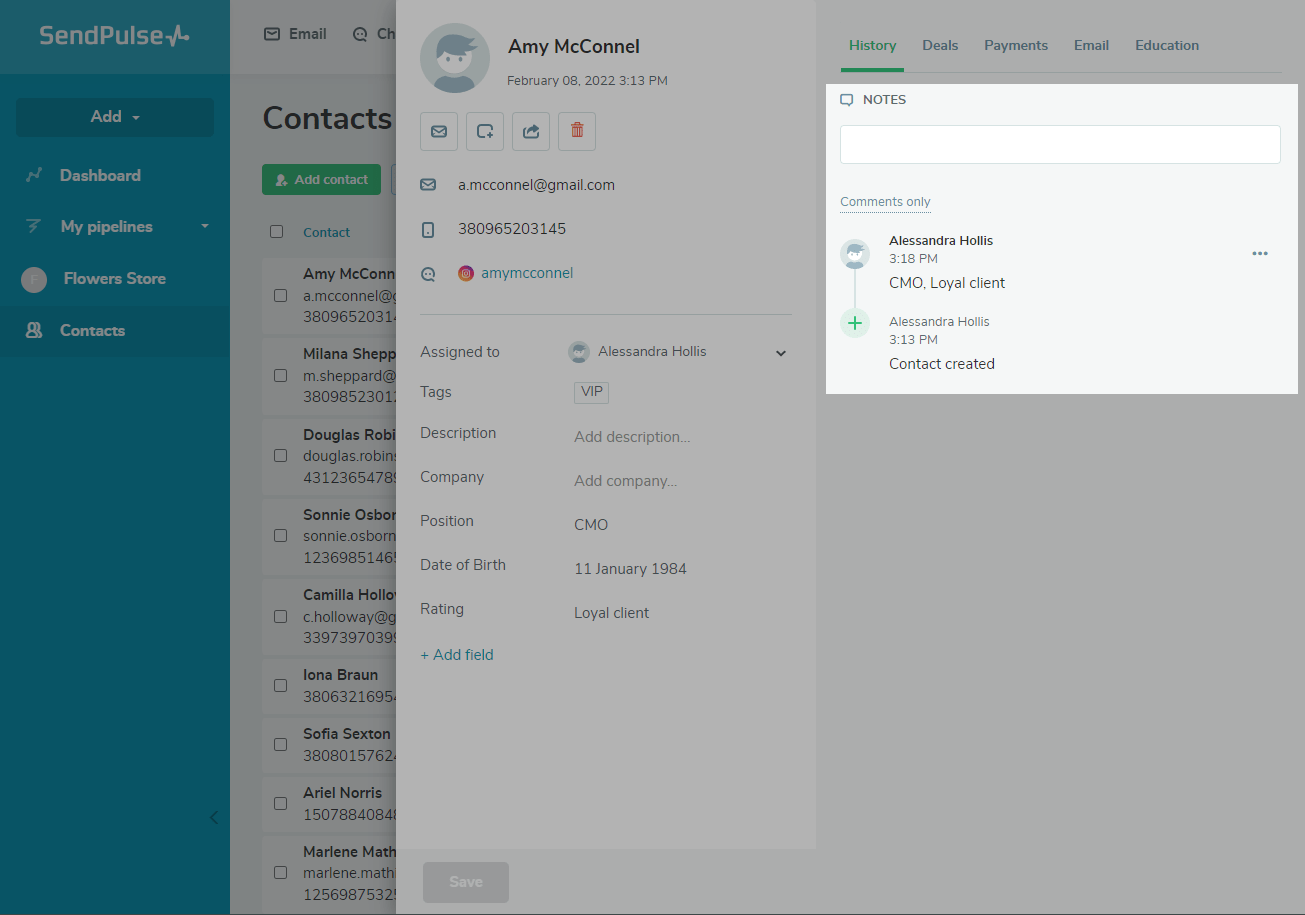Image resolution: width=1305 pixels, height=915 pixels.
Task: Click the Rating value Loyal client
Action: click(612, 613)
